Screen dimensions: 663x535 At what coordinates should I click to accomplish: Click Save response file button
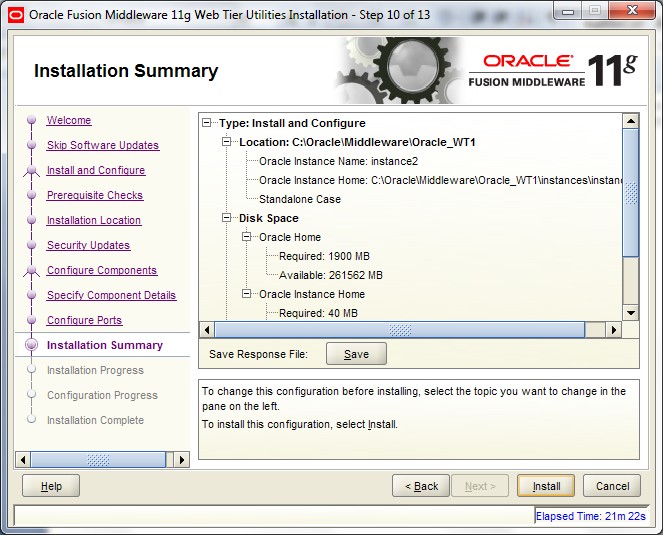pyautogui.click(x=356, y=354)
